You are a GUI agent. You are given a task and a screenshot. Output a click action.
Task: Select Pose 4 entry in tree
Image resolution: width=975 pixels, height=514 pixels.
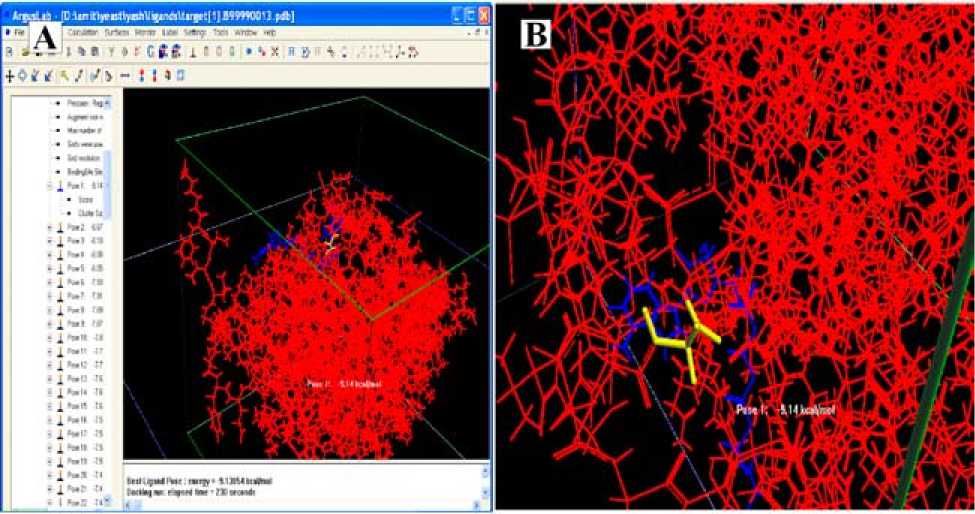(85, 255)
